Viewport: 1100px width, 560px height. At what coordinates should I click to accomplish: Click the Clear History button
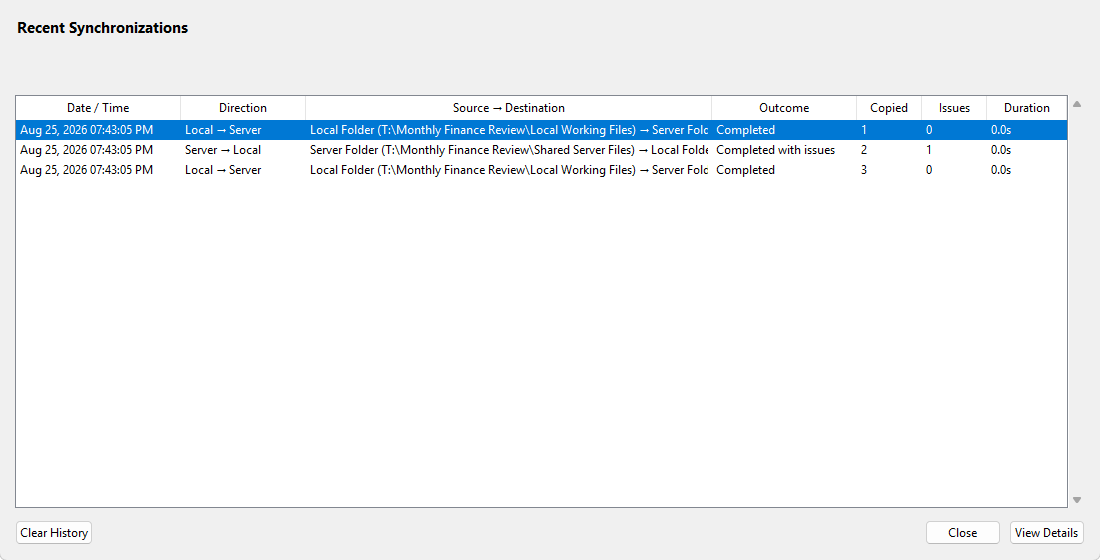pos(54,533)
